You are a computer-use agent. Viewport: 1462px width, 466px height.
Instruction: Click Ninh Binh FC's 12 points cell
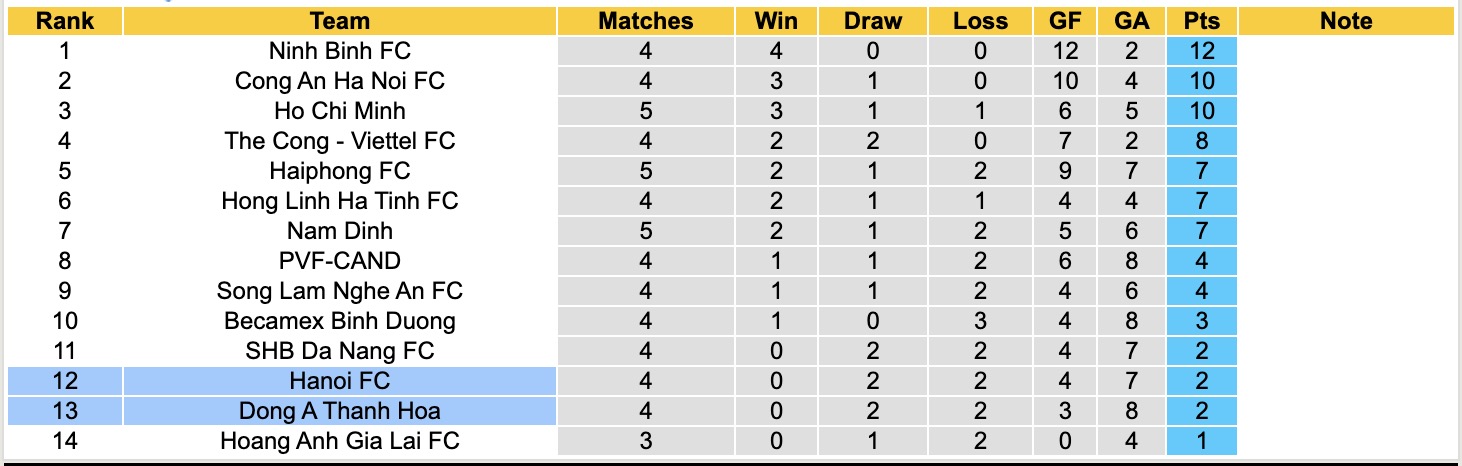click(1201, 51)
